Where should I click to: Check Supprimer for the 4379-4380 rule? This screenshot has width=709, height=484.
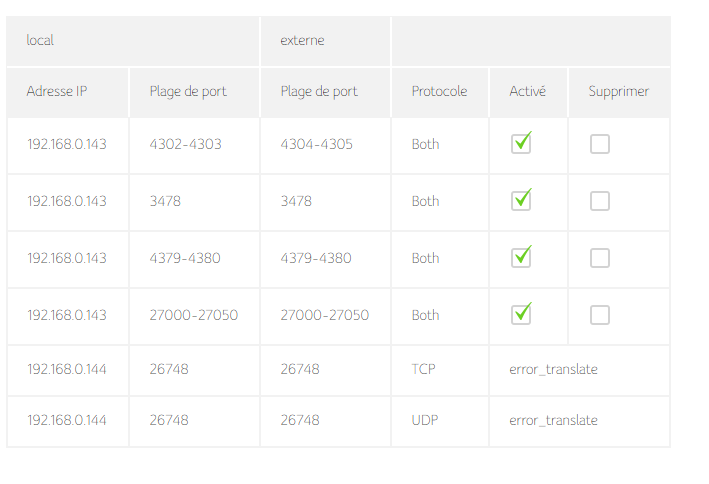(599, 258)
